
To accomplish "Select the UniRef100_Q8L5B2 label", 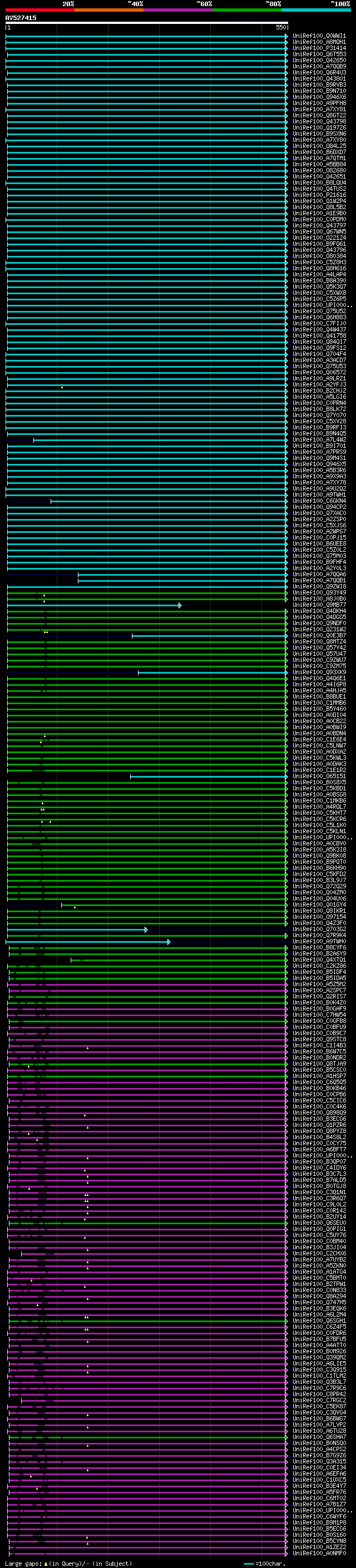I will [x=319, y=207].
